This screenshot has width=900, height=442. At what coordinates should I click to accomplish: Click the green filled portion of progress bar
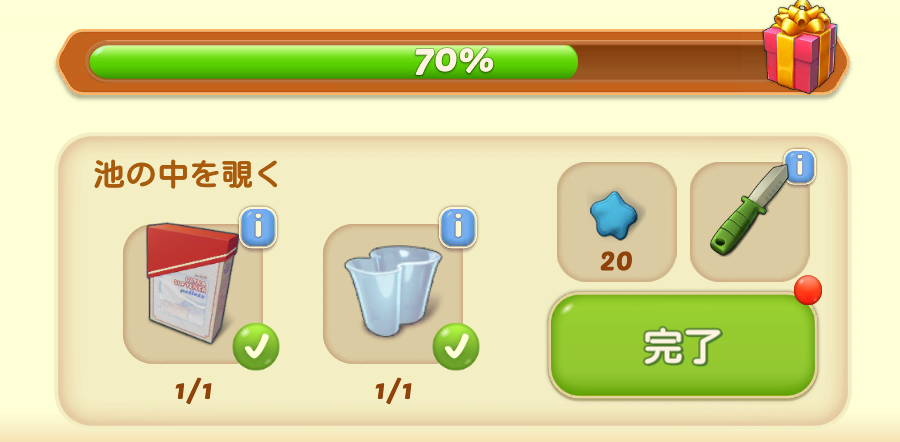pos(333,62)
